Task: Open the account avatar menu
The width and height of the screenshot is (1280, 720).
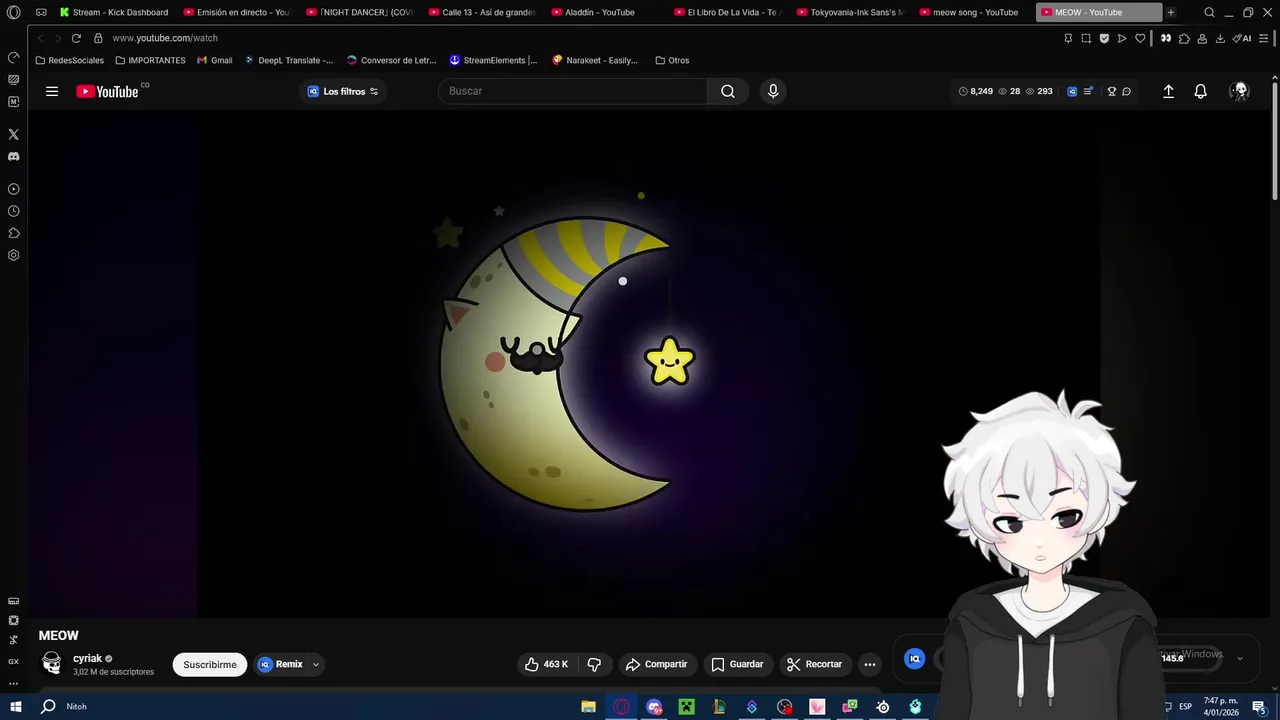Action: (x=1240, y=91)
